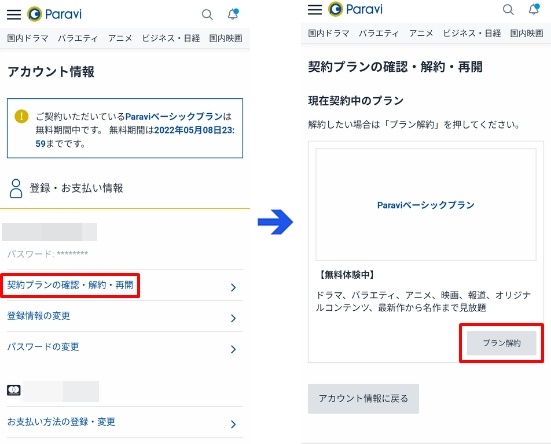Open the hamburger menu in the right screen
Image resolution: width=551 pixels, height=444 pixels.
coord(315,9)
